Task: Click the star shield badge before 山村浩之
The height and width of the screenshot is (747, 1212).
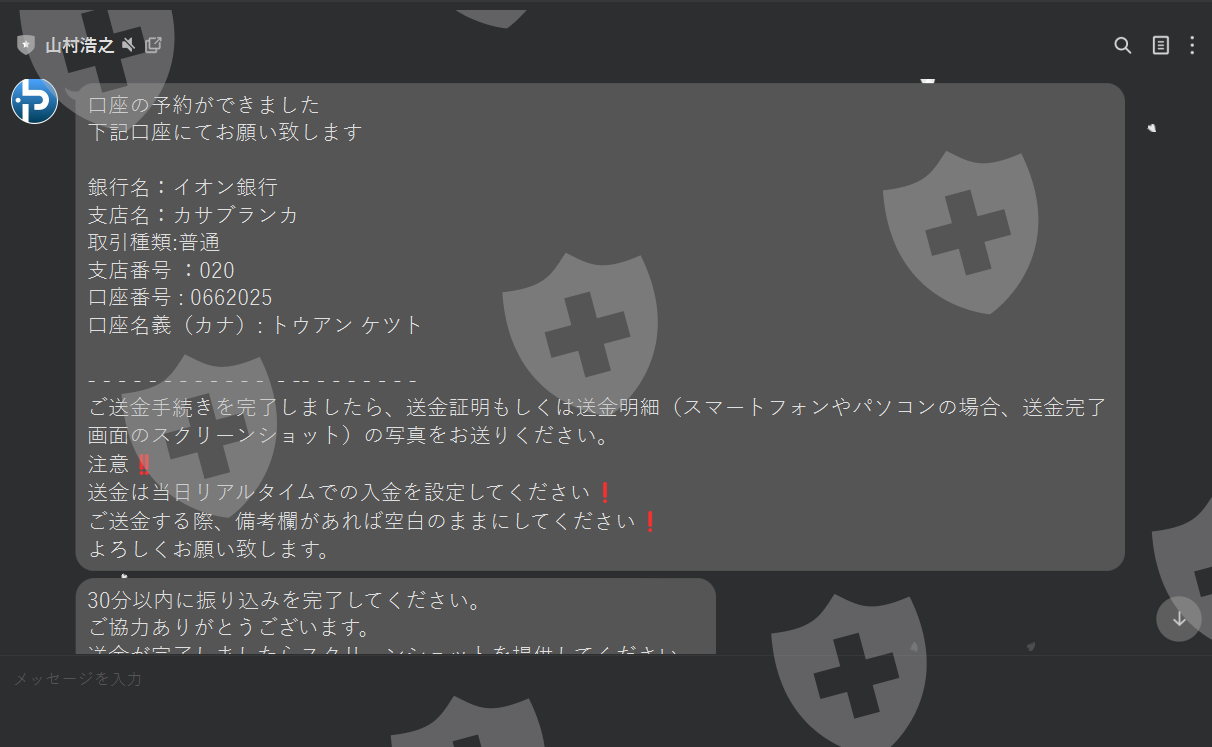Action: tap(26, 45)
